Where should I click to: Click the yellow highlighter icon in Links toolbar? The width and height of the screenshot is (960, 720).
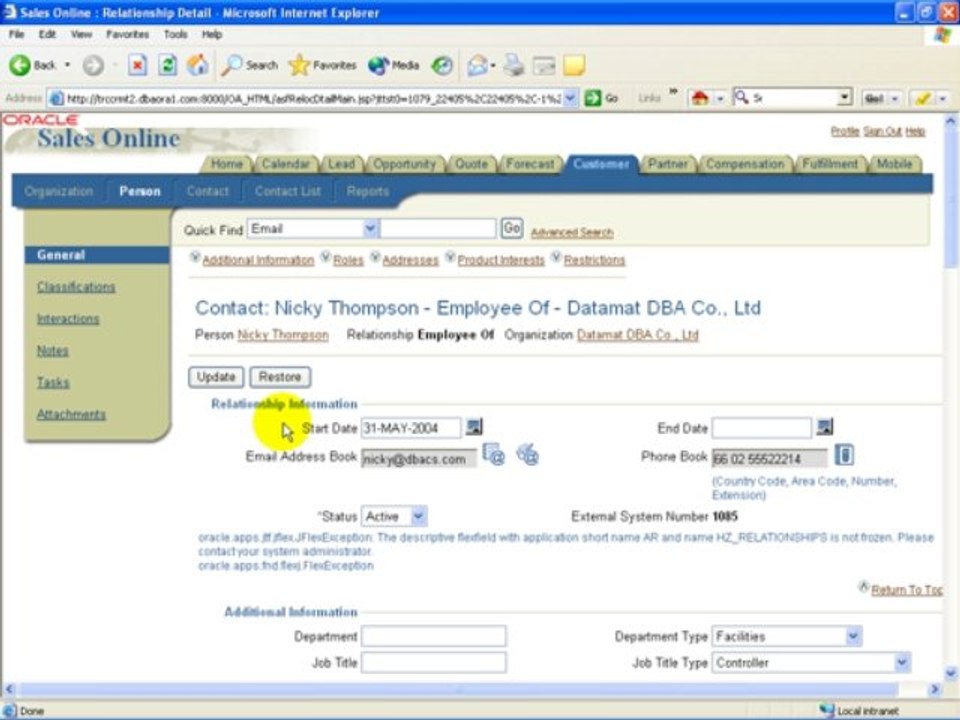922,98
